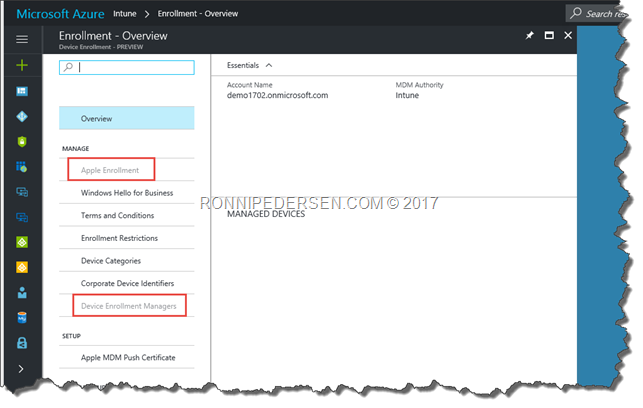Click the magnifier icon in blade search box
Image resolution: width=643 pixels, height=408 pixels.
[68, 67]
